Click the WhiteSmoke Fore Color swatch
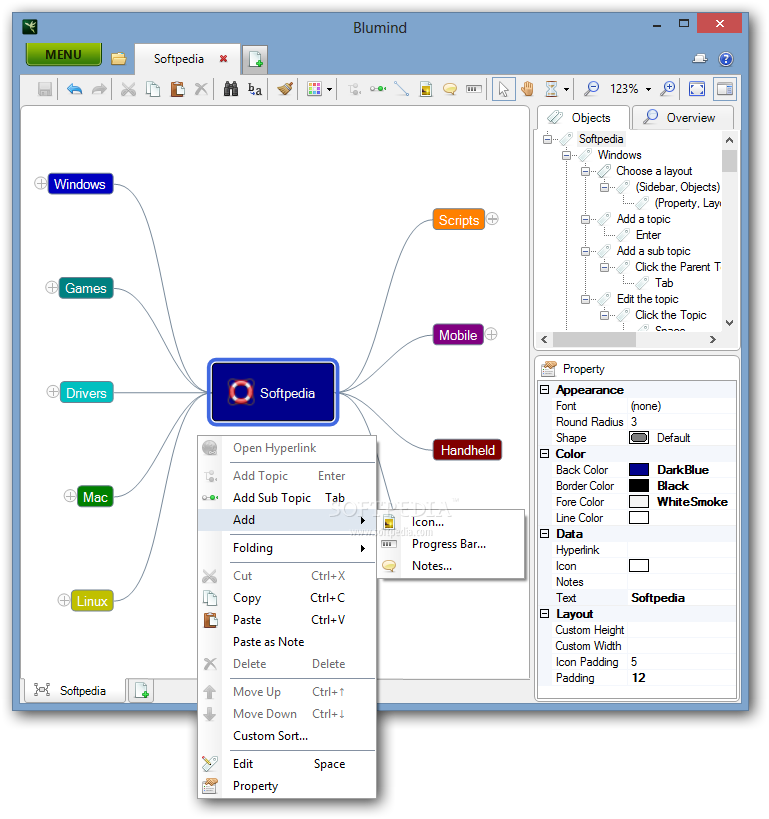769x819 pixels. [639, 502]
